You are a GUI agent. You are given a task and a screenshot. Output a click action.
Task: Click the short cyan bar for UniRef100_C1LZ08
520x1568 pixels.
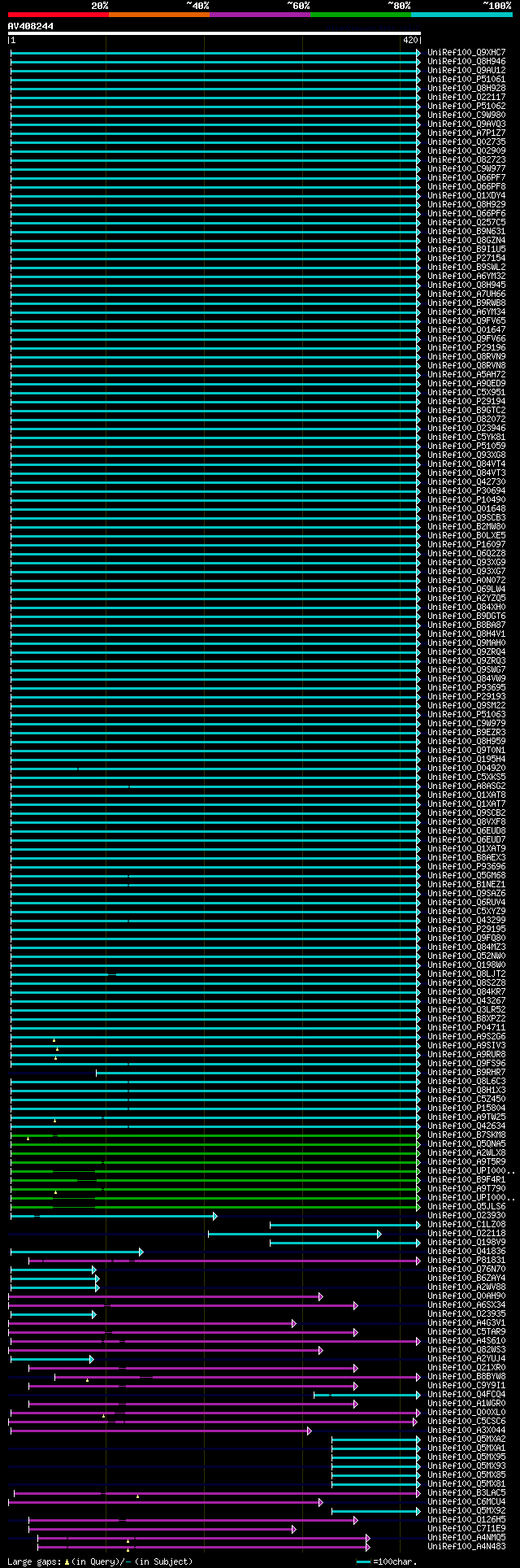[345, 1225]
